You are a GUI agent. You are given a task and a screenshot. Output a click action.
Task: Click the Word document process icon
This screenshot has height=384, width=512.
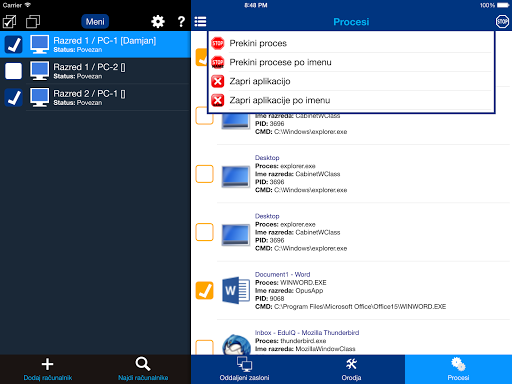pos(236,290)
